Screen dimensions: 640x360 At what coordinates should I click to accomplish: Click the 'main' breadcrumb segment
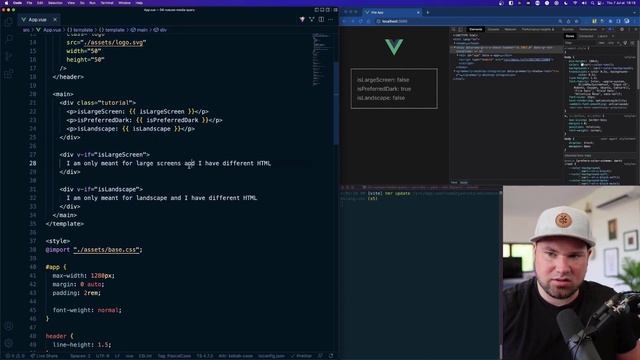[142, 30]
